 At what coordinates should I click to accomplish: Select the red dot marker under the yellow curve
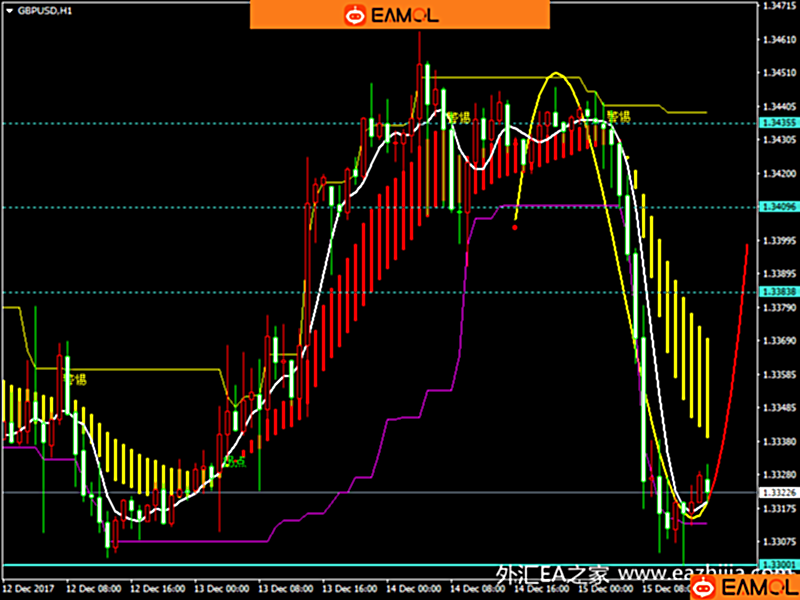(x=515, y=227)
